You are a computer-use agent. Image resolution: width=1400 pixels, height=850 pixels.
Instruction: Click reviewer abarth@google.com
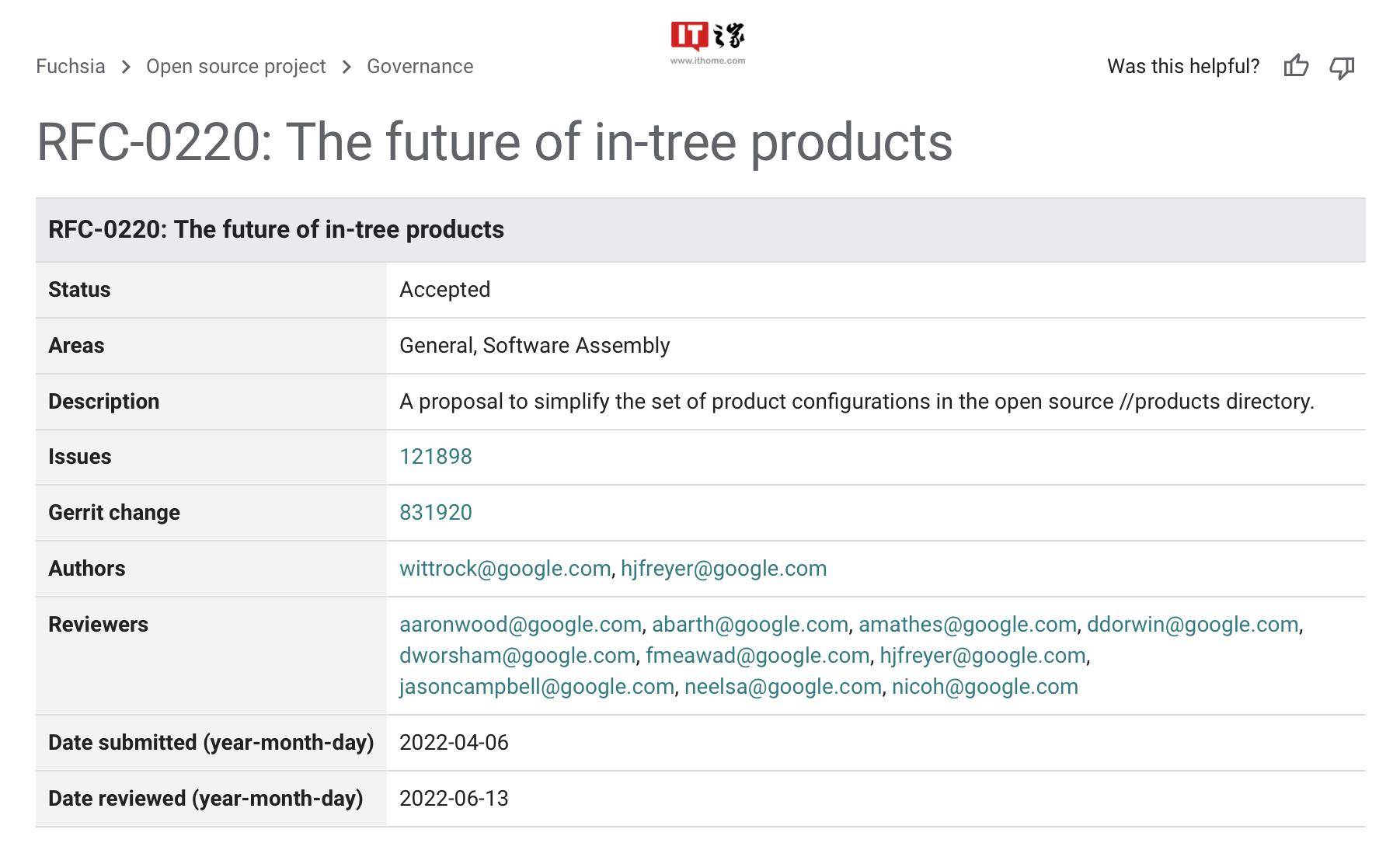[750, 625]
